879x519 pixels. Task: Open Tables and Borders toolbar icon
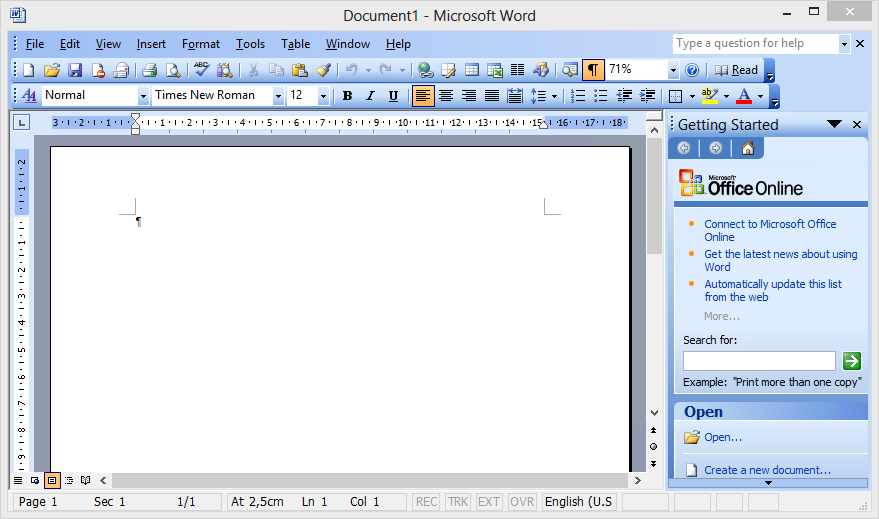(448, 70)
